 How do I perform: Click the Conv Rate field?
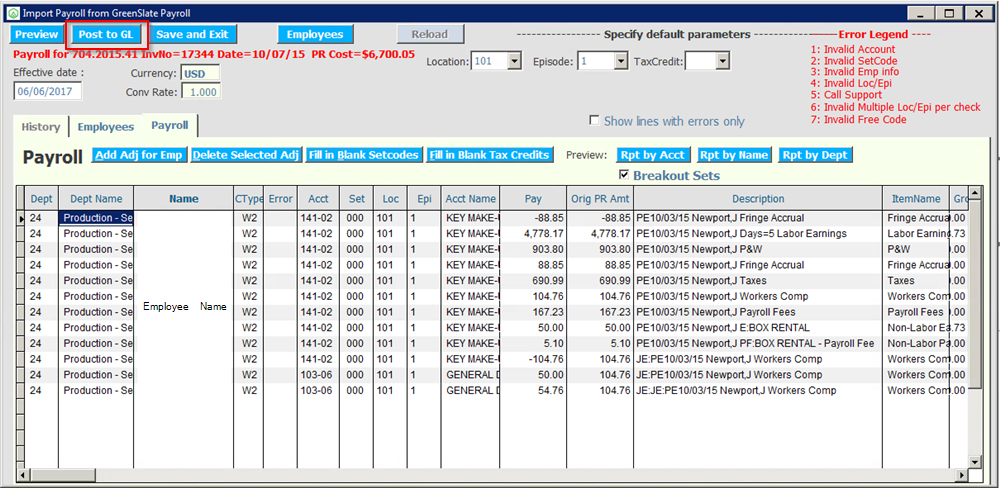tap(202, 92)
